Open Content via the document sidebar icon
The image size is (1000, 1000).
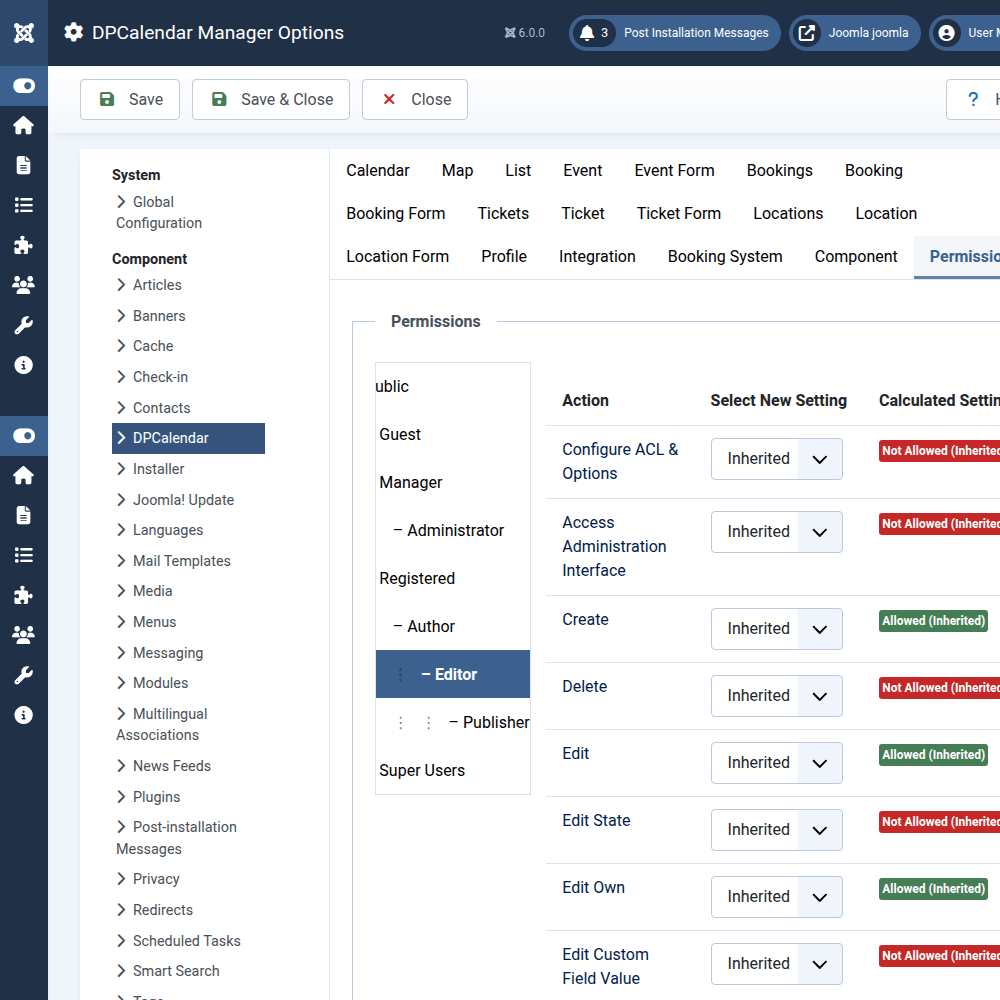pyautogui.click(x=24, y=165)
